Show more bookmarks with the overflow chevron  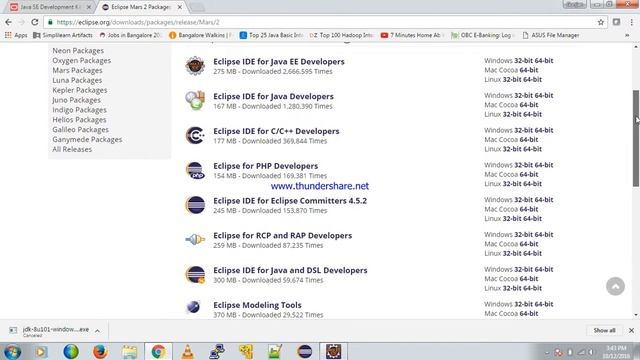pyautogui.click(x=627, y=36)
